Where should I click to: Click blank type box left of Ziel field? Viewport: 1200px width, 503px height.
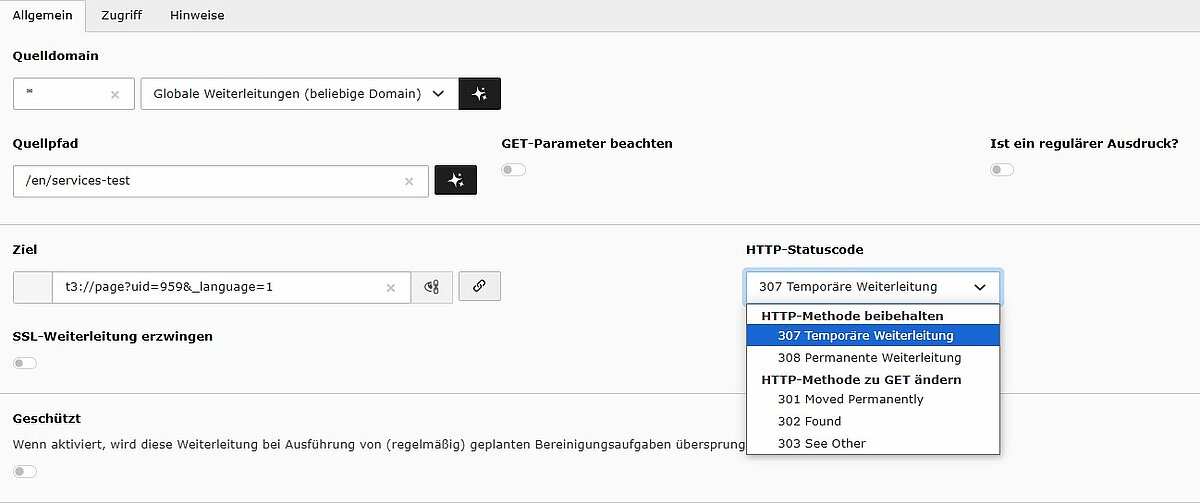point(32,287)
